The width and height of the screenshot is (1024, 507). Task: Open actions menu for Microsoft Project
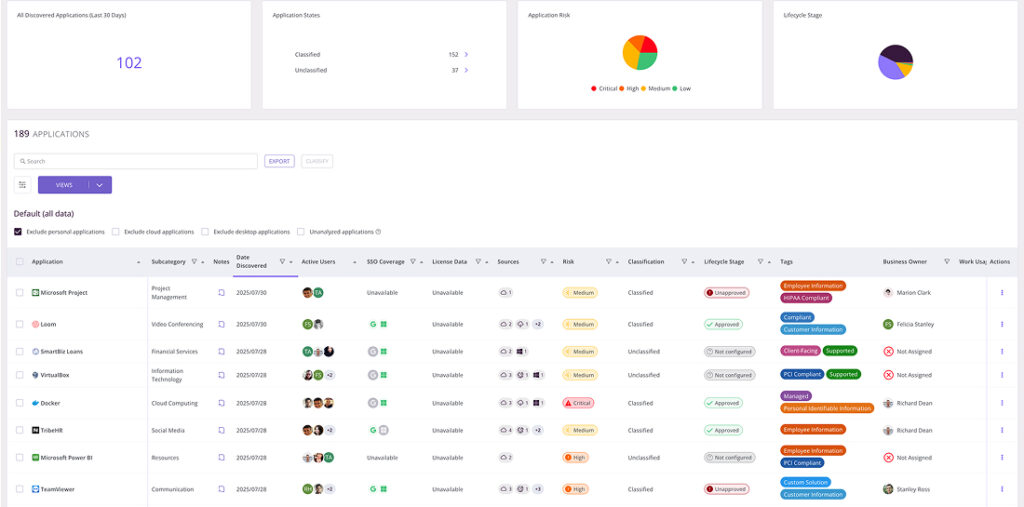tap(1002, 293)
